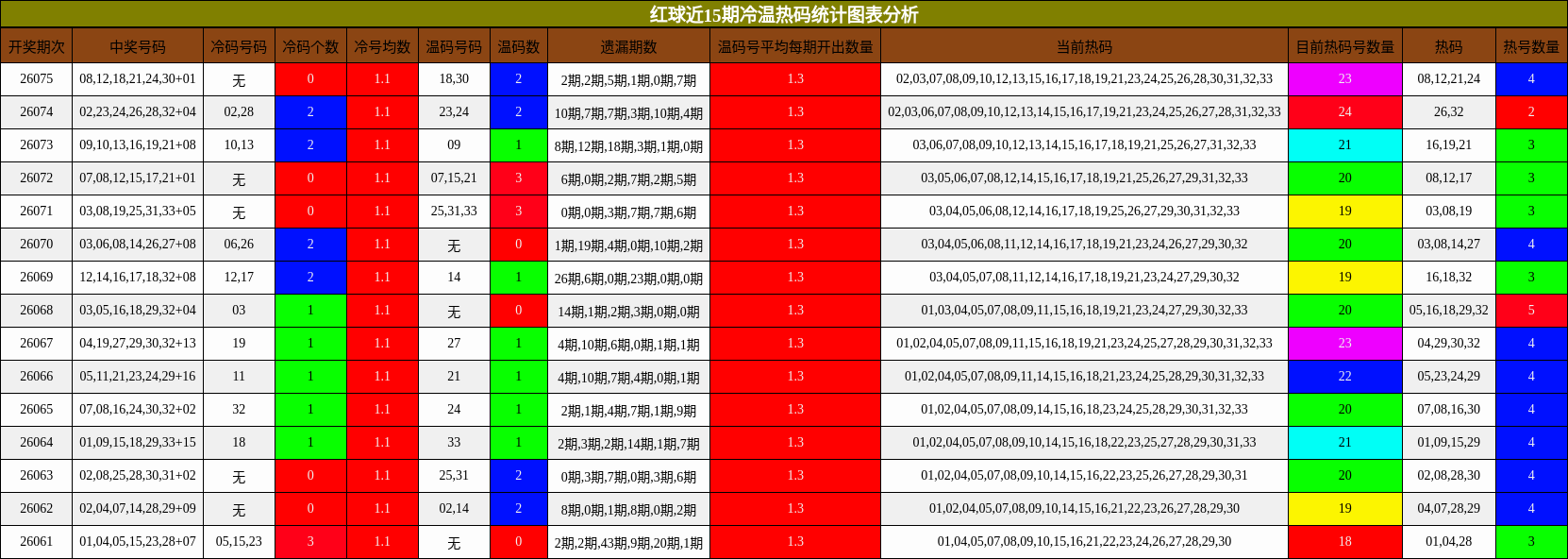Select period cell 26069
The width and height of the screenshot is (1568, 559).
[37, 278]
